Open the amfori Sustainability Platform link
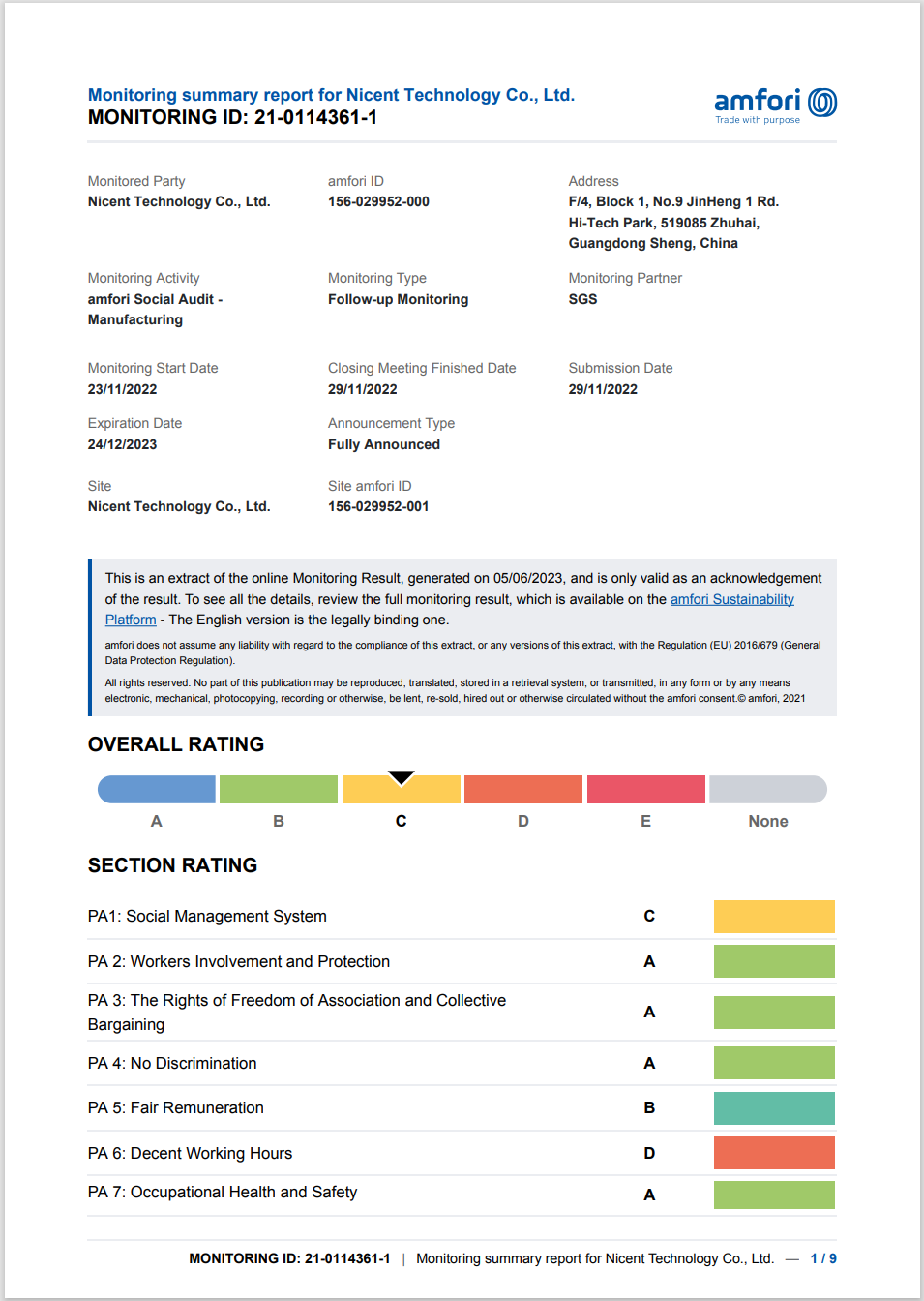This screenshot has height=1301, width=924. 731,599
